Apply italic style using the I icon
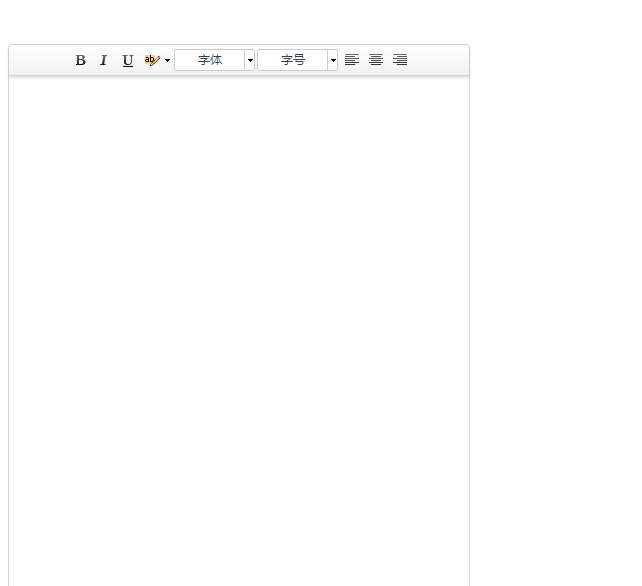This screenshot has width=642, height=586. (x=103, y=60)
